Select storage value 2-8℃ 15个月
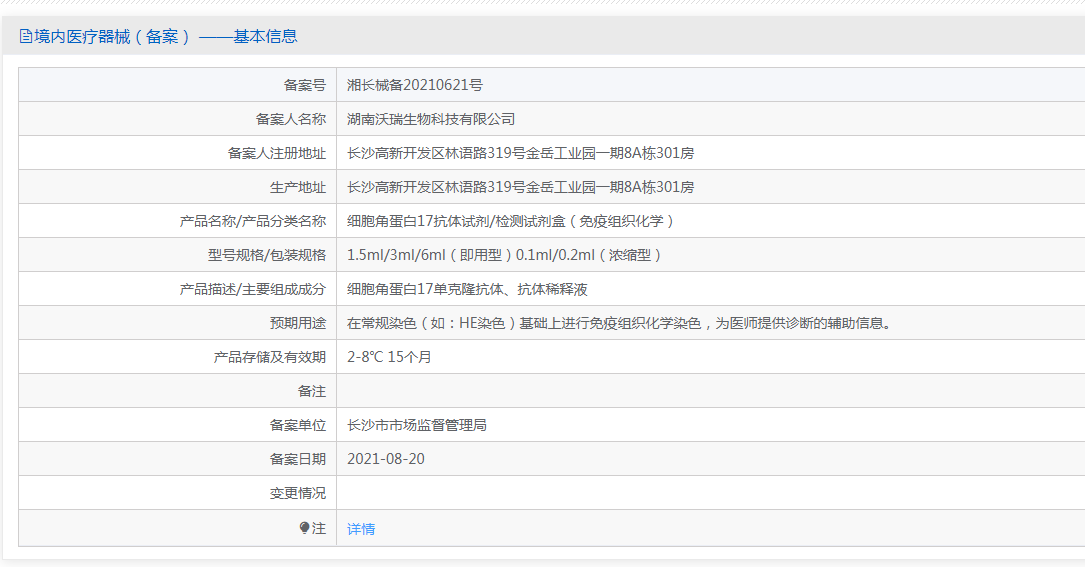 389,357
